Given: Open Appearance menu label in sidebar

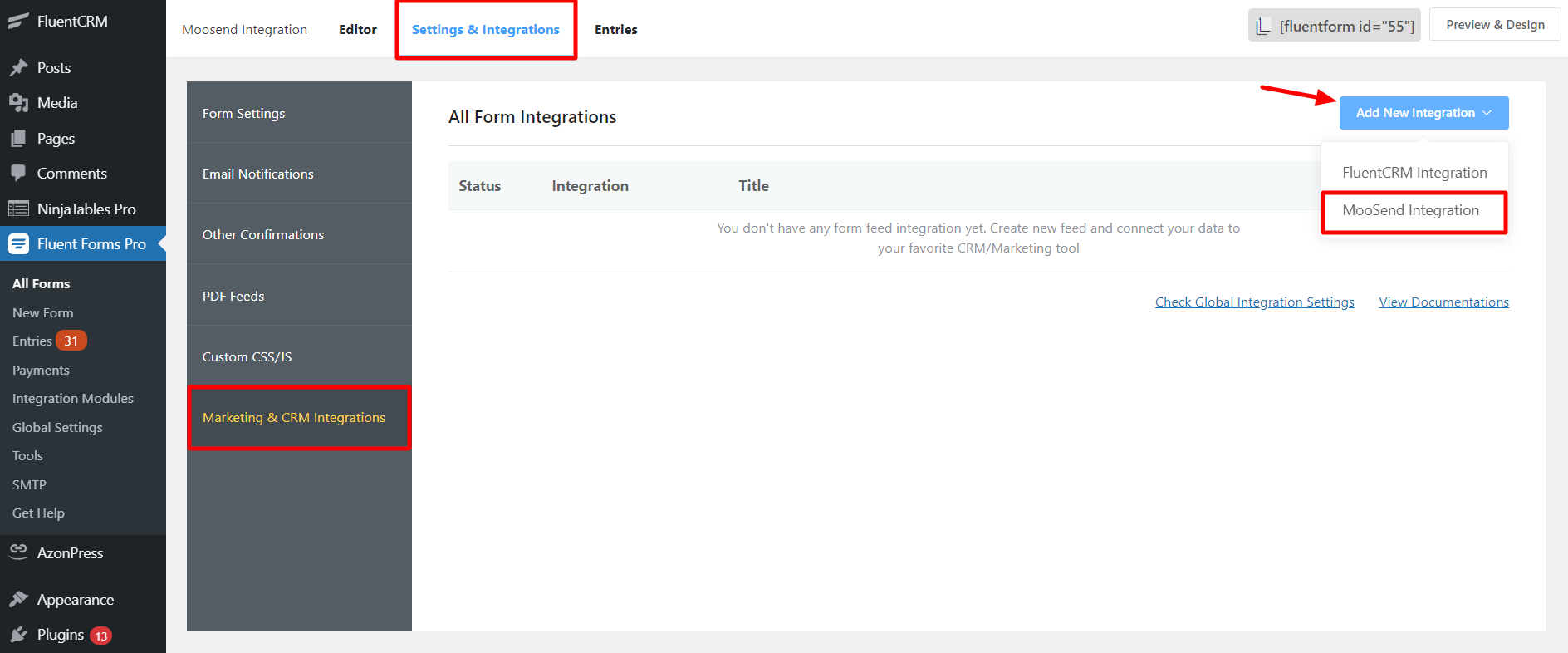Looking at the screenshot, I should (76, 600).
